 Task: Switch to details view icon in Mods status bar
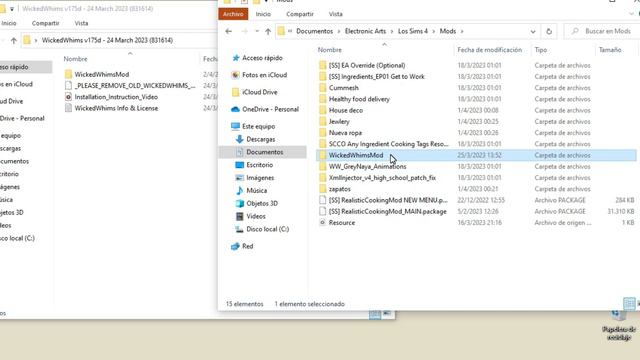click(x=629, y=304)
